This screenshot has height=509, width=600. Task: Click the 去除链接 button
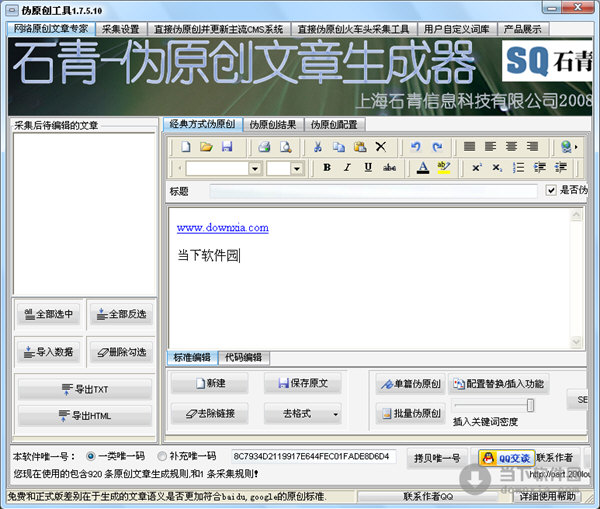tap(210, 414)
